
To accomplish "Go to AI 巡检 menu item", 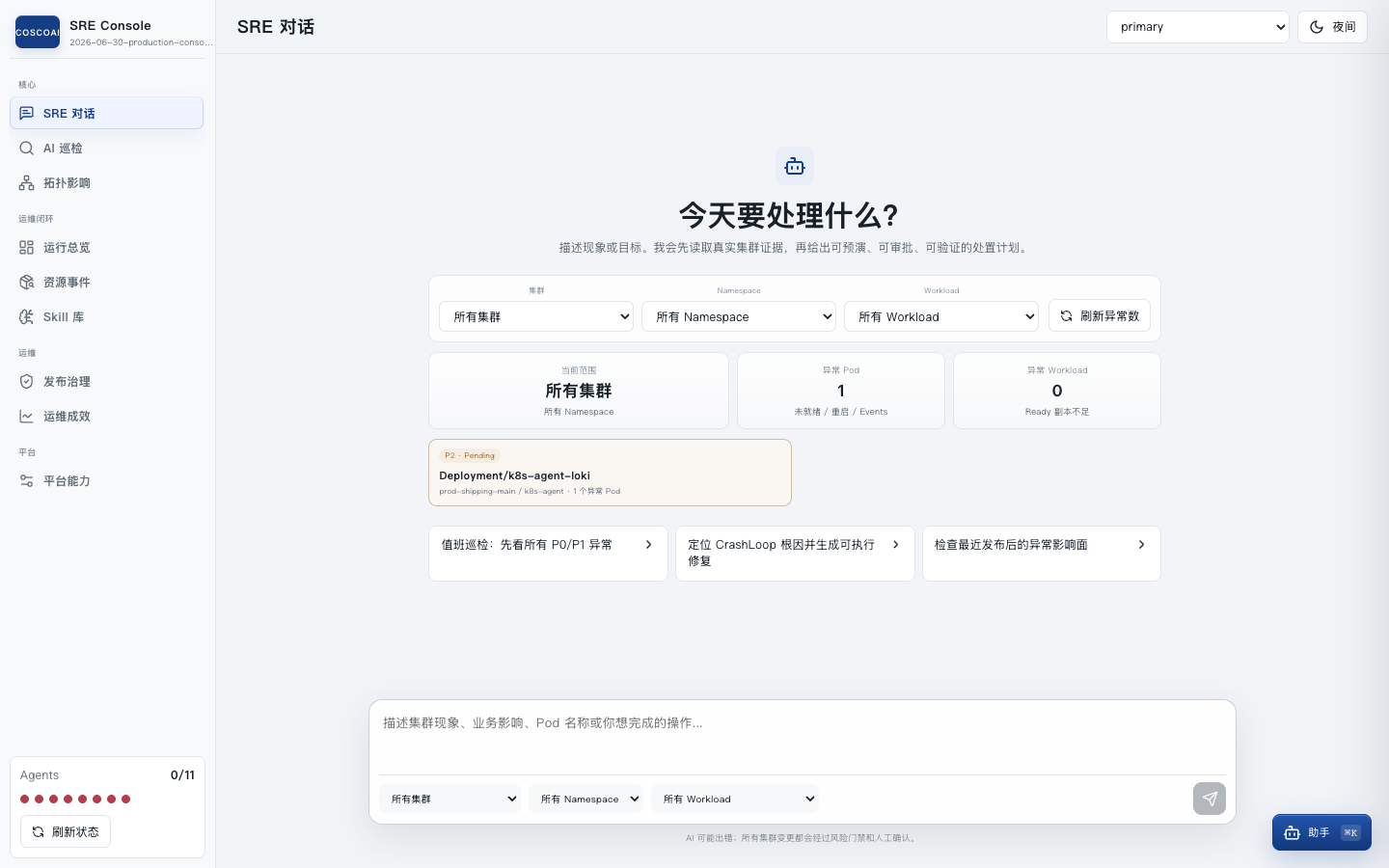I will pos(106,148).
